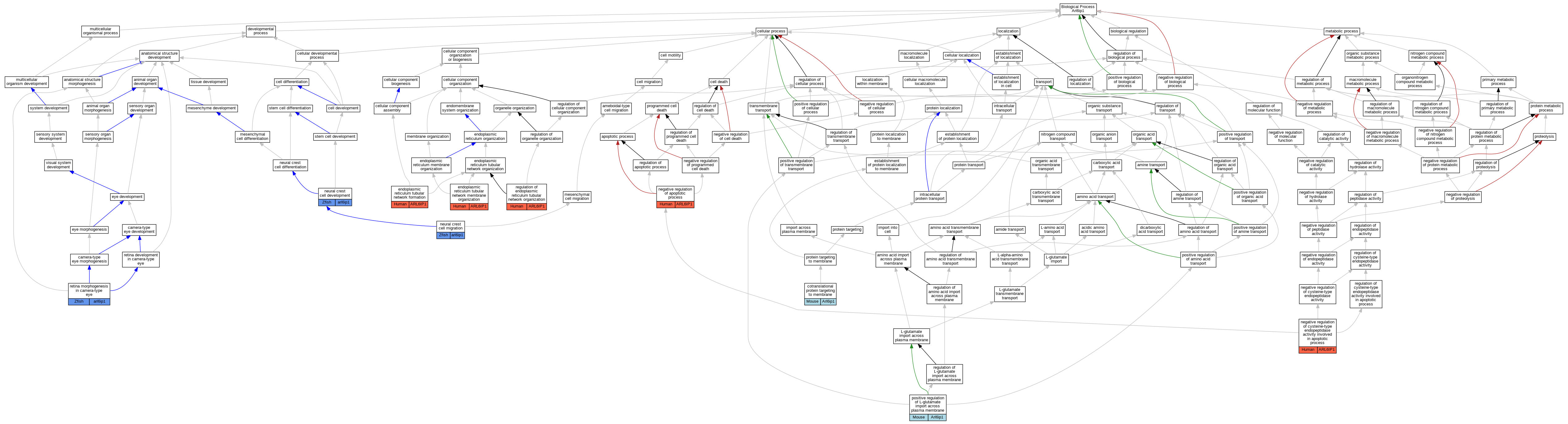This screenshot has height=424, width=1568.
Task: Select the 'transmembrane transport' node
Action: pos(763,108)
